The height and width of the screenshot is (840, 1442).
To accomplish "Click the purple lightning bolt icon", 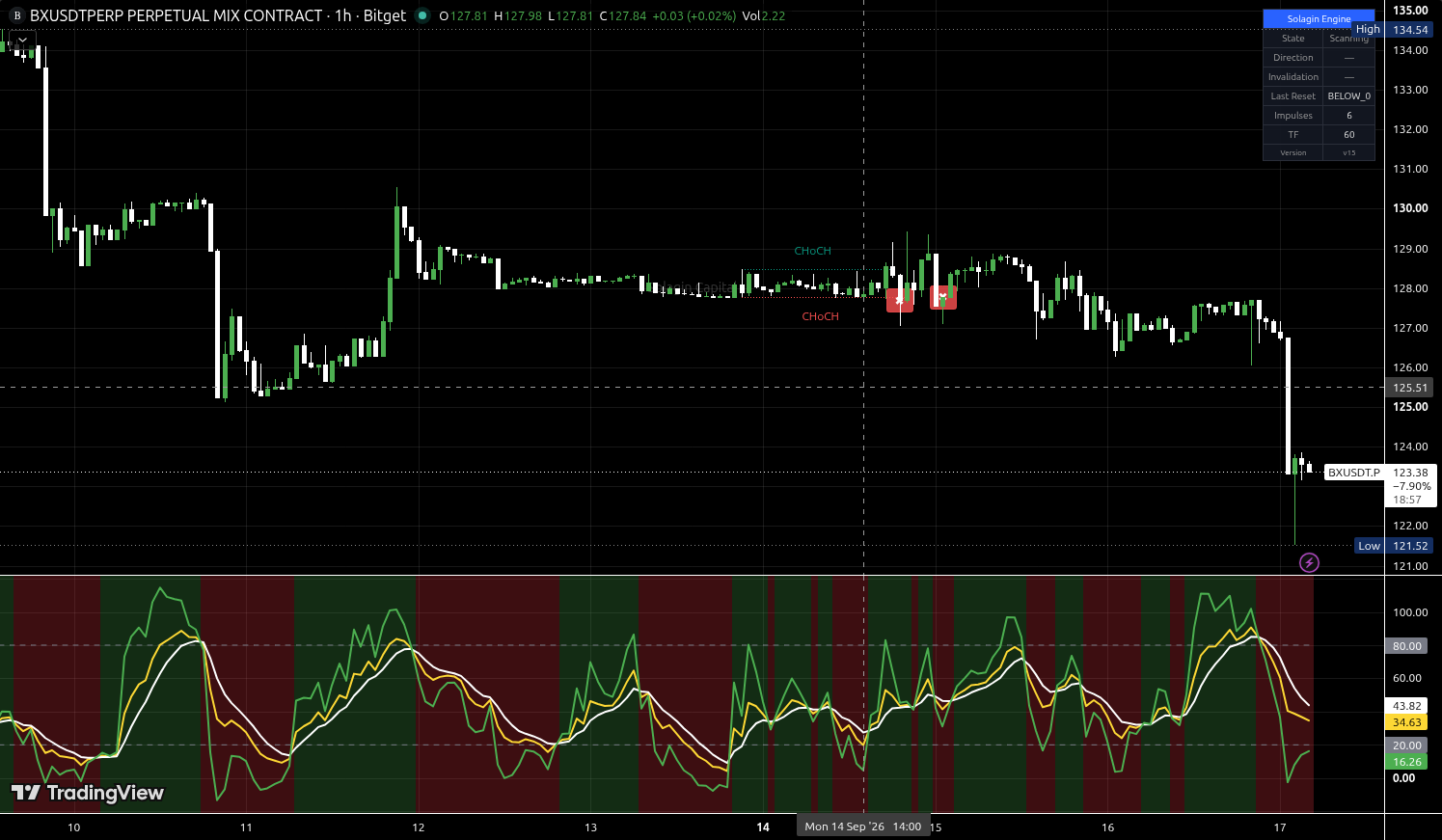I will point(1309,562).
